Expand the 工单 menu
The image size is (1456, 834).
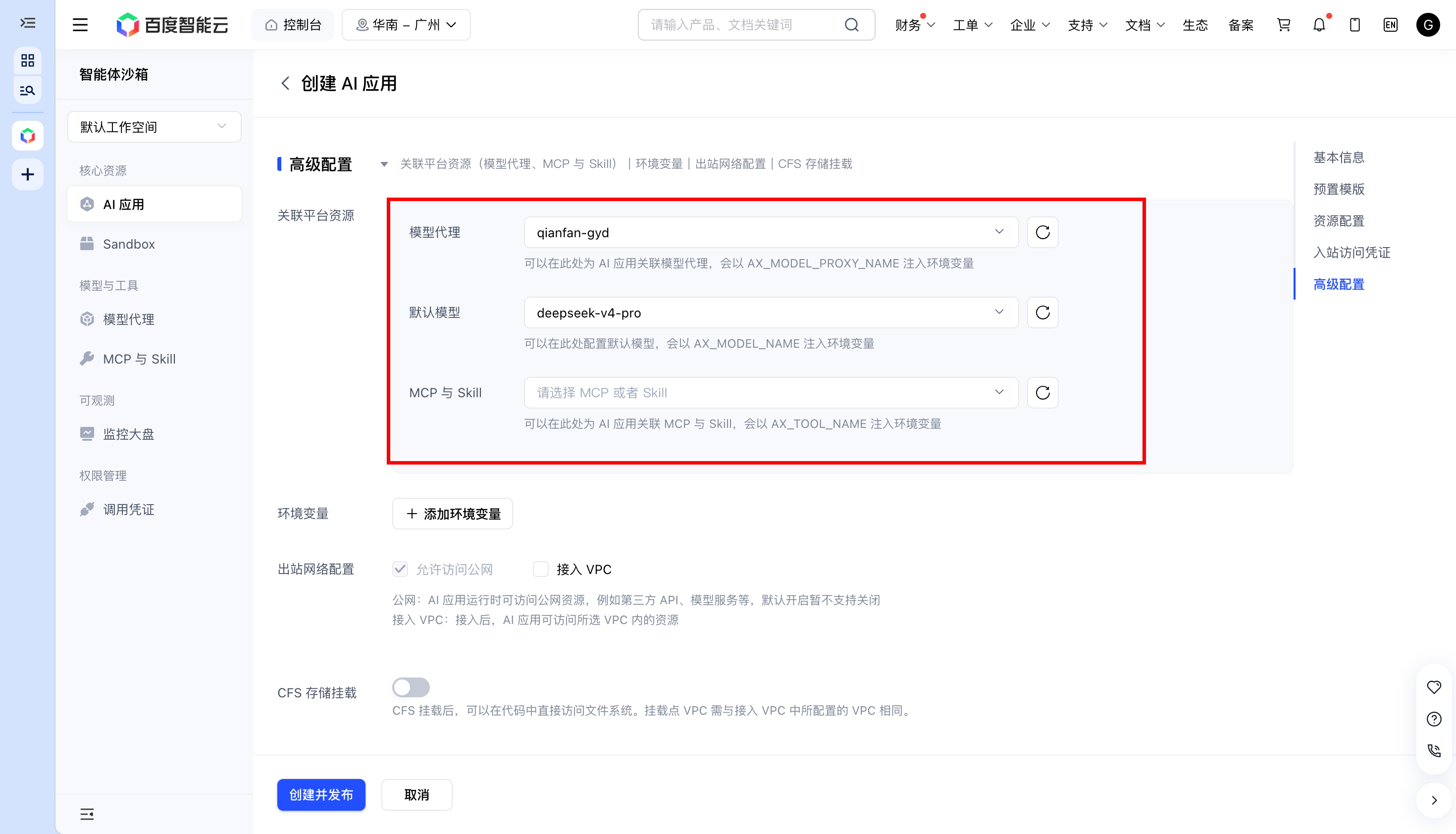972,25
